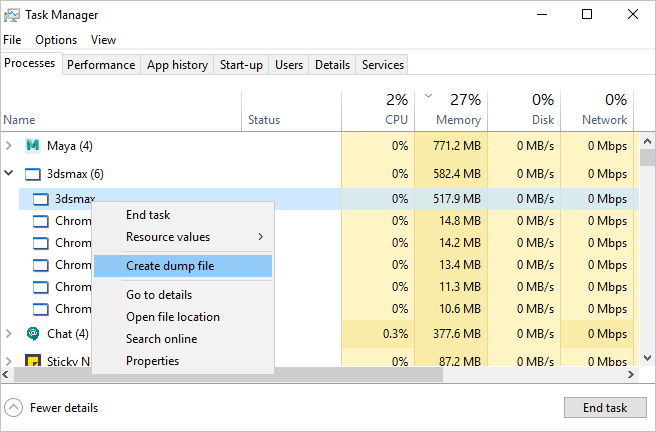Choose End task in the context menu

183,215
